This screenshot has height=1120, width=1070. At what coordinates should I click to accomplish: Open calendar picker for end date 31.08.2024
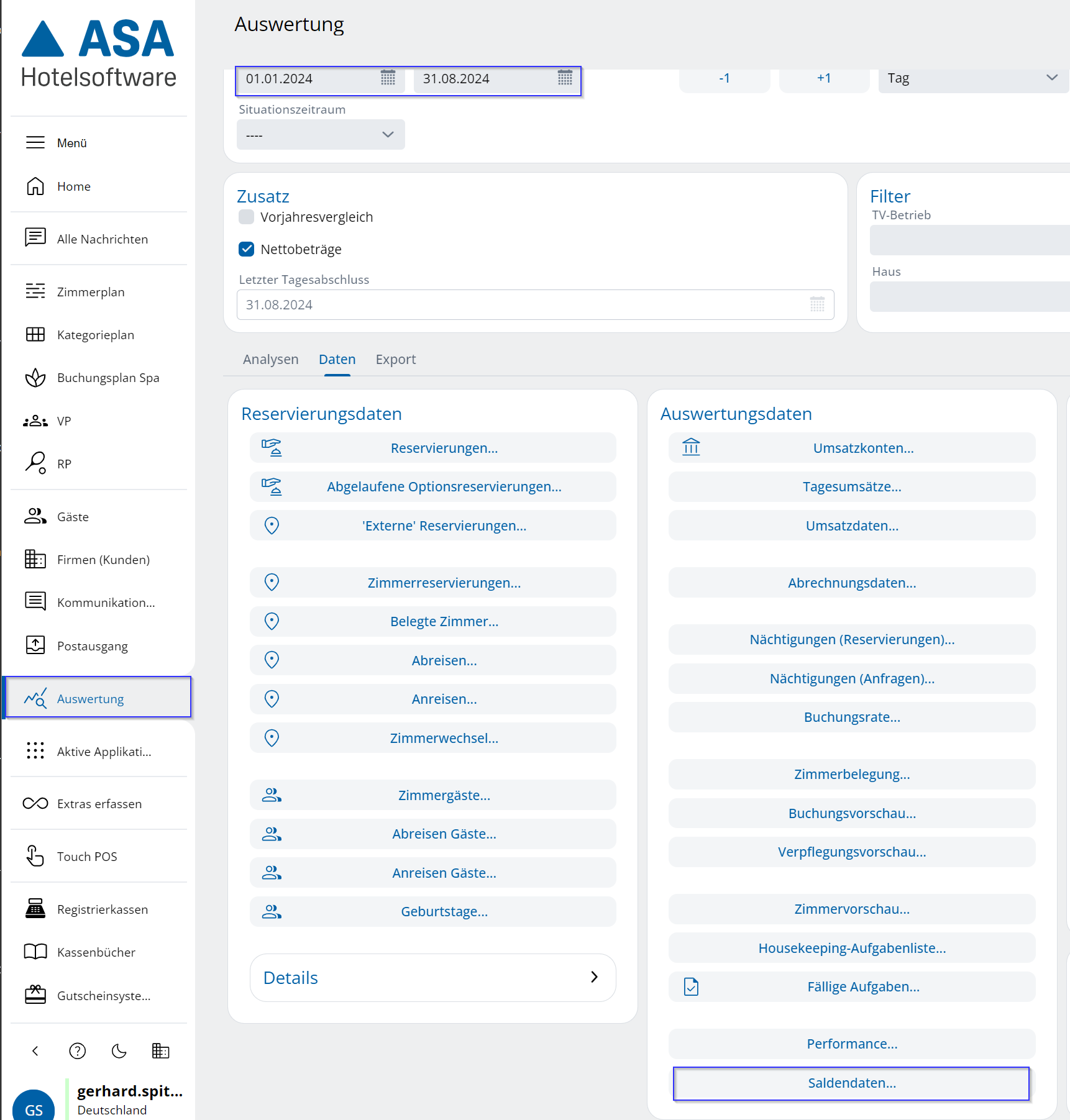[565, 78]
